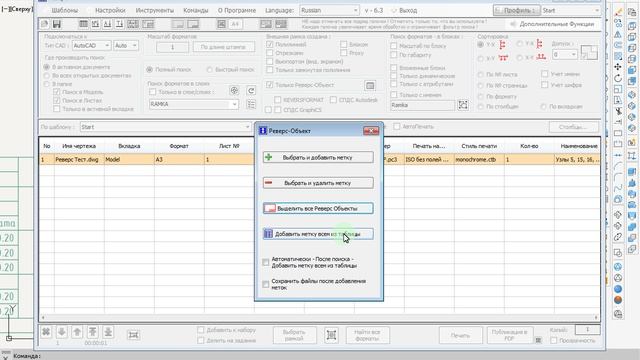Click the Печать button
This screenshot has height=360, width=640.
click(x=460, y=336)
